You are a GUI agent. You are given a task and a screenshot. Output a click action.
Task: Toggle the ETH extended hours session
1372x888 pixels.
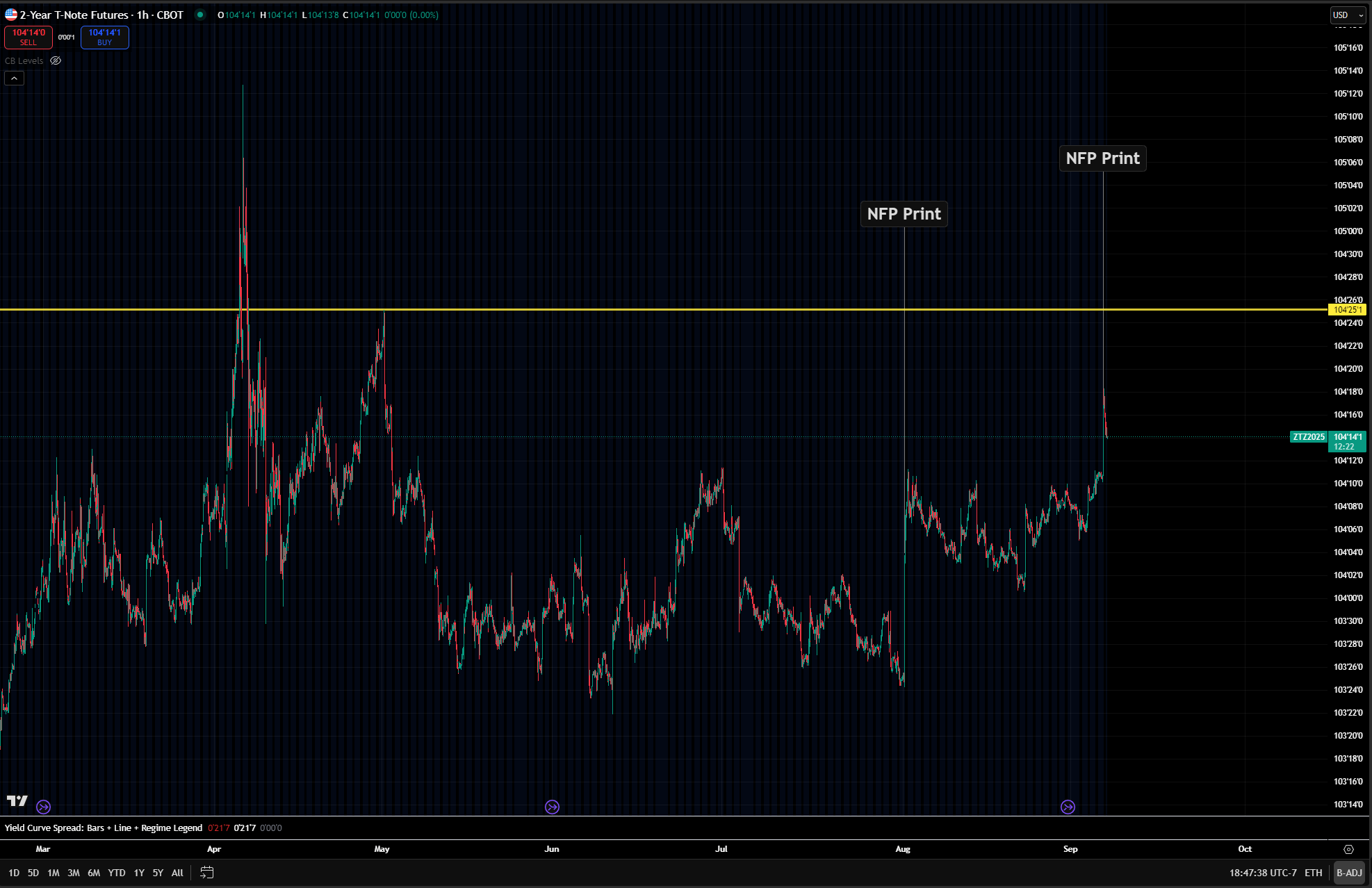click(x=1313, y=873)
